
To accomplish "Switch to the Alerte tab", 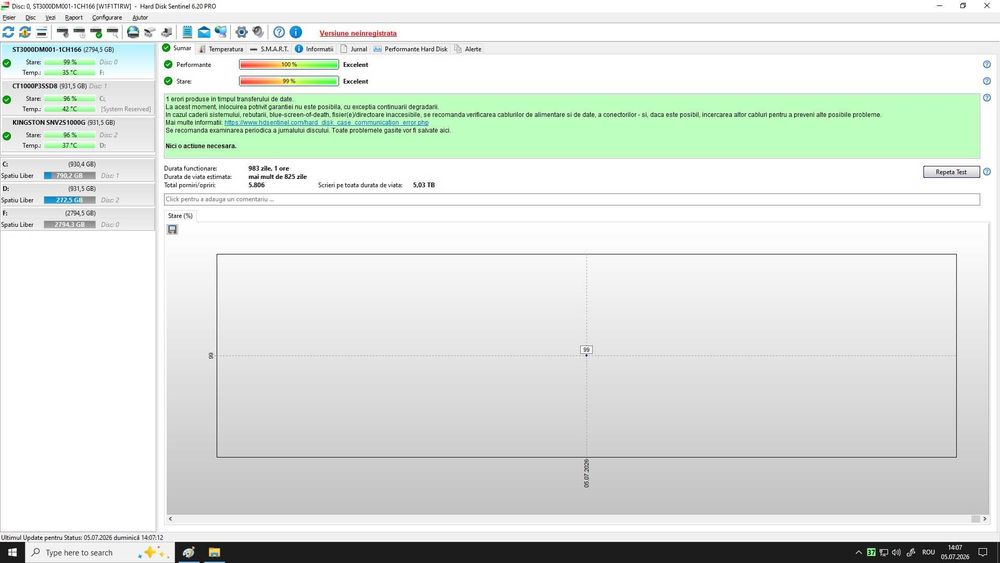I will coord(468,49).
